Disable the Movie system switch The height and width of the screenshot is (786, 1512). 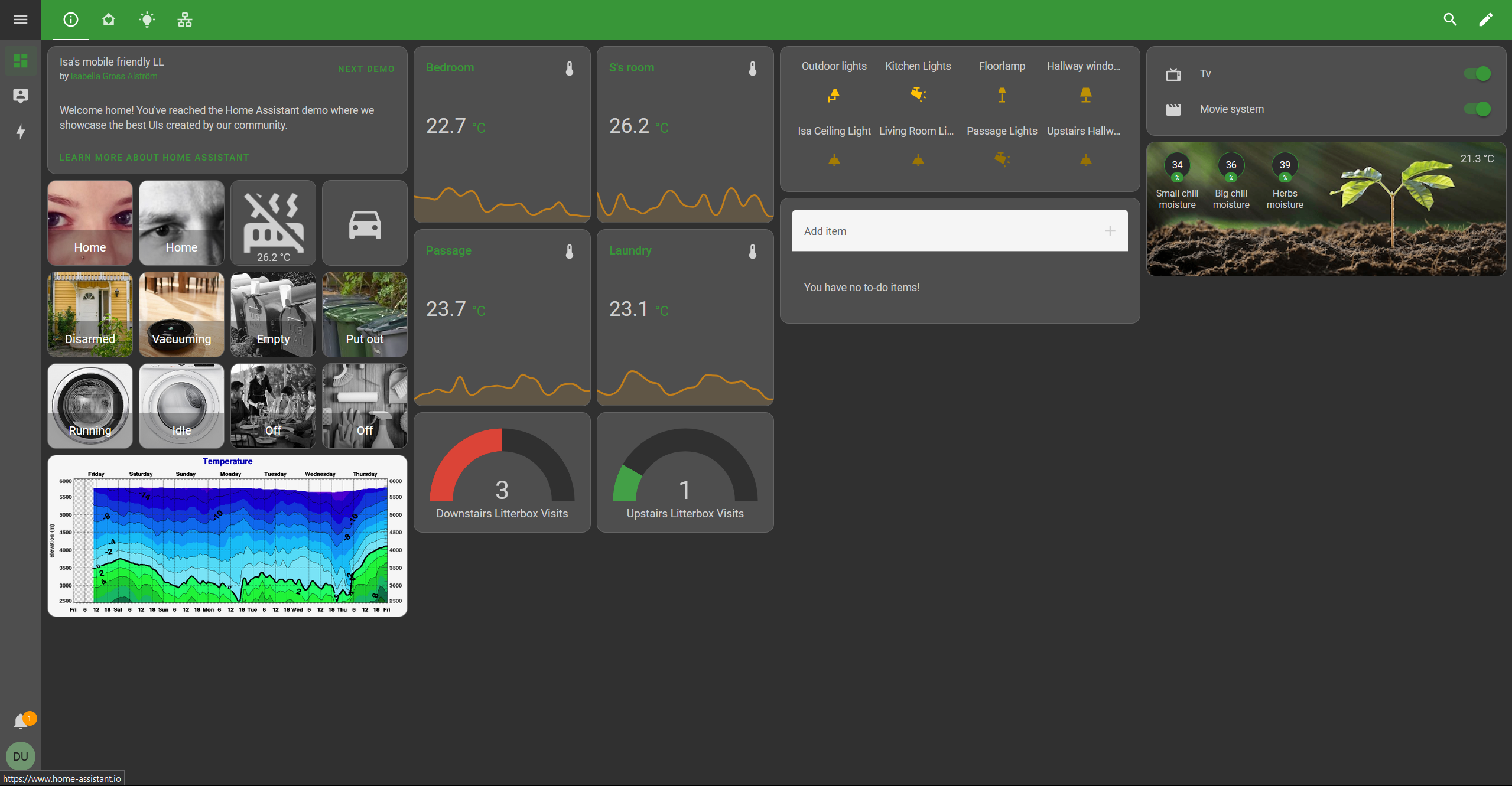(1477, 109)
